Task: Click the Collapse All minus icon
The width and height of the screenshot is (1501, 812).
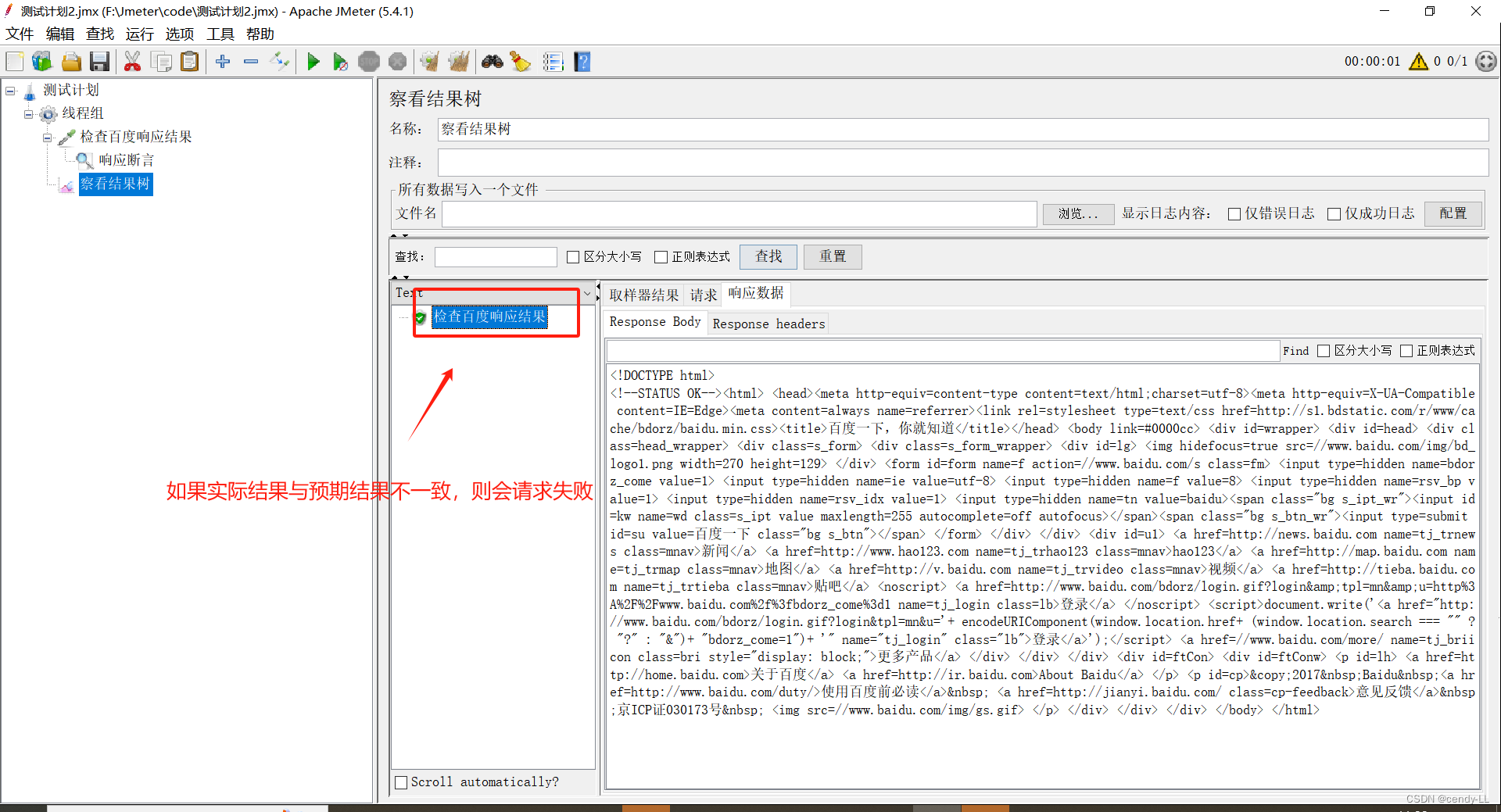Action: click(x=251, y=62)
